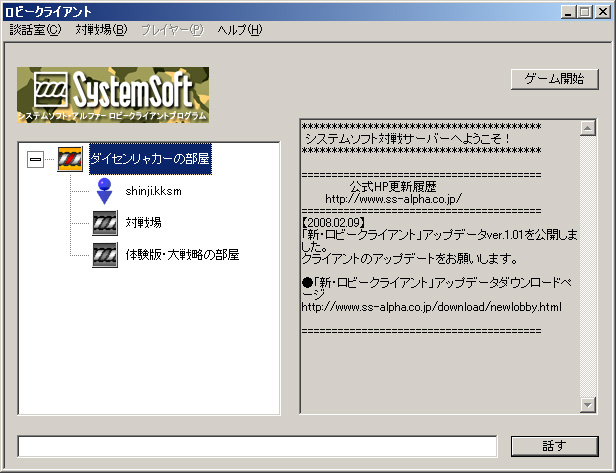Click the message pane scroll-down arrow
Screen dimensions: 616x473
tap(588, 405)
